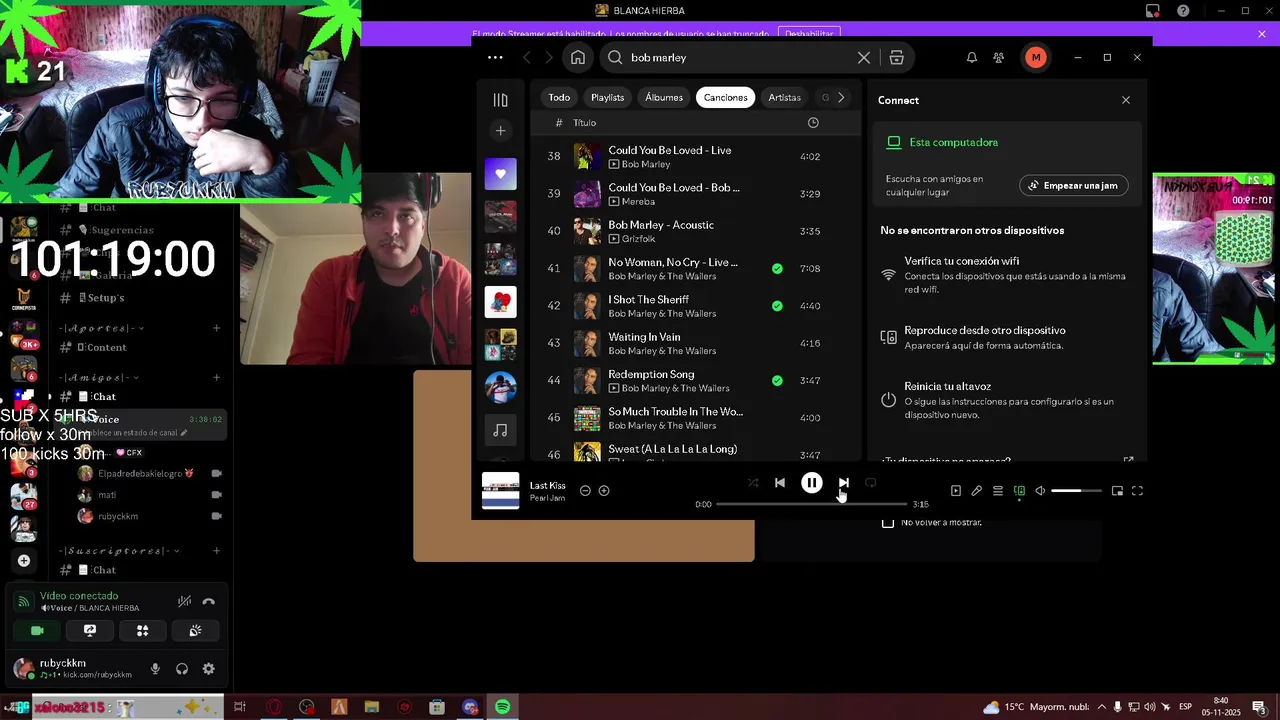Show more filter chips with the right chevron

pos(841,97)
